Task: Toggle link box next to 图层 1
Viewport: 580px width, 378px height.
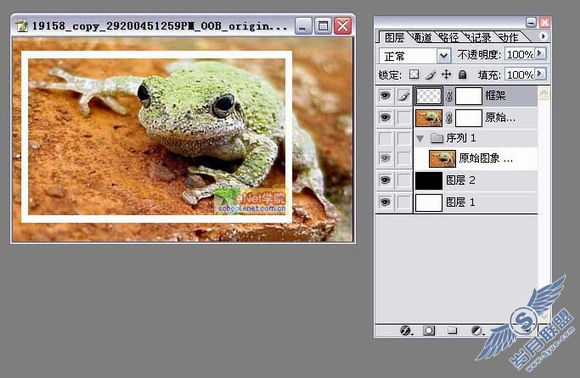Action: 404,202
